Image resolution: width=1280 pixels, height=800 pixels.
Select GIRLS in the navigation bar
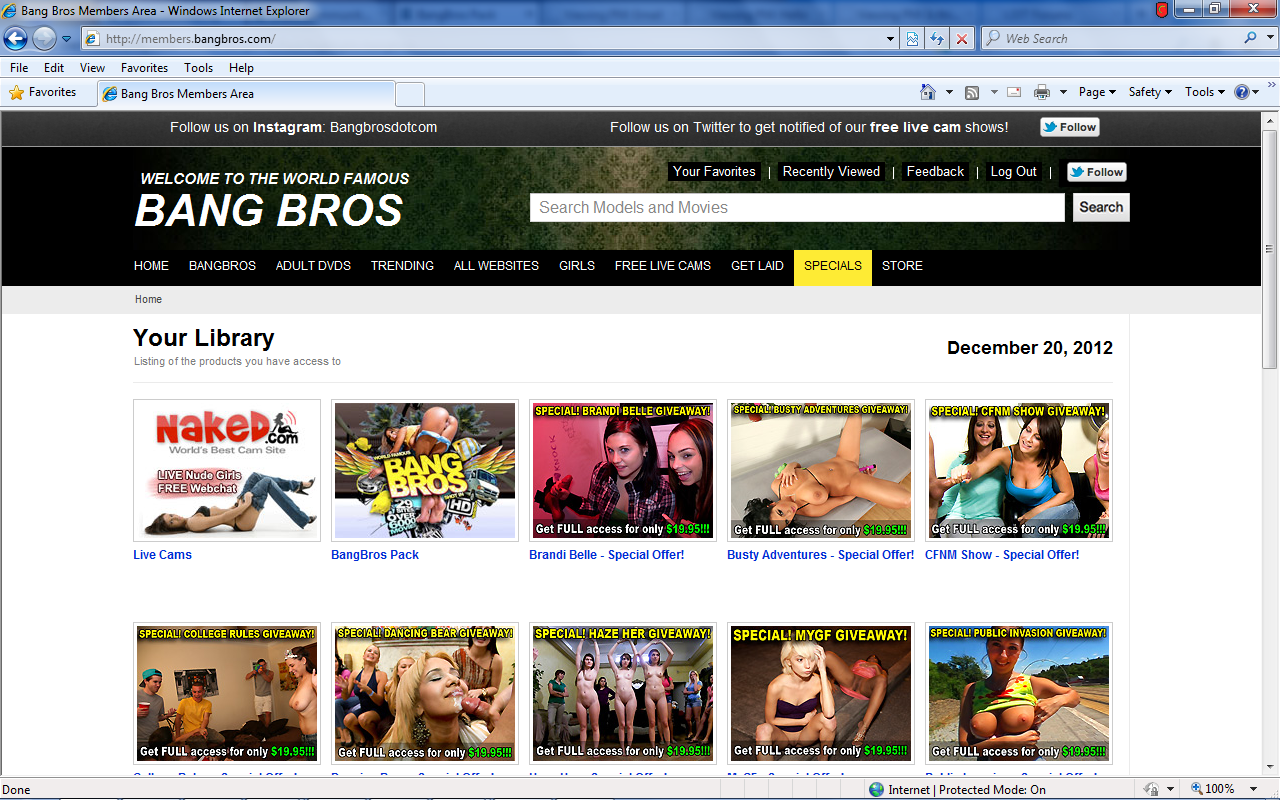[577, 266]
